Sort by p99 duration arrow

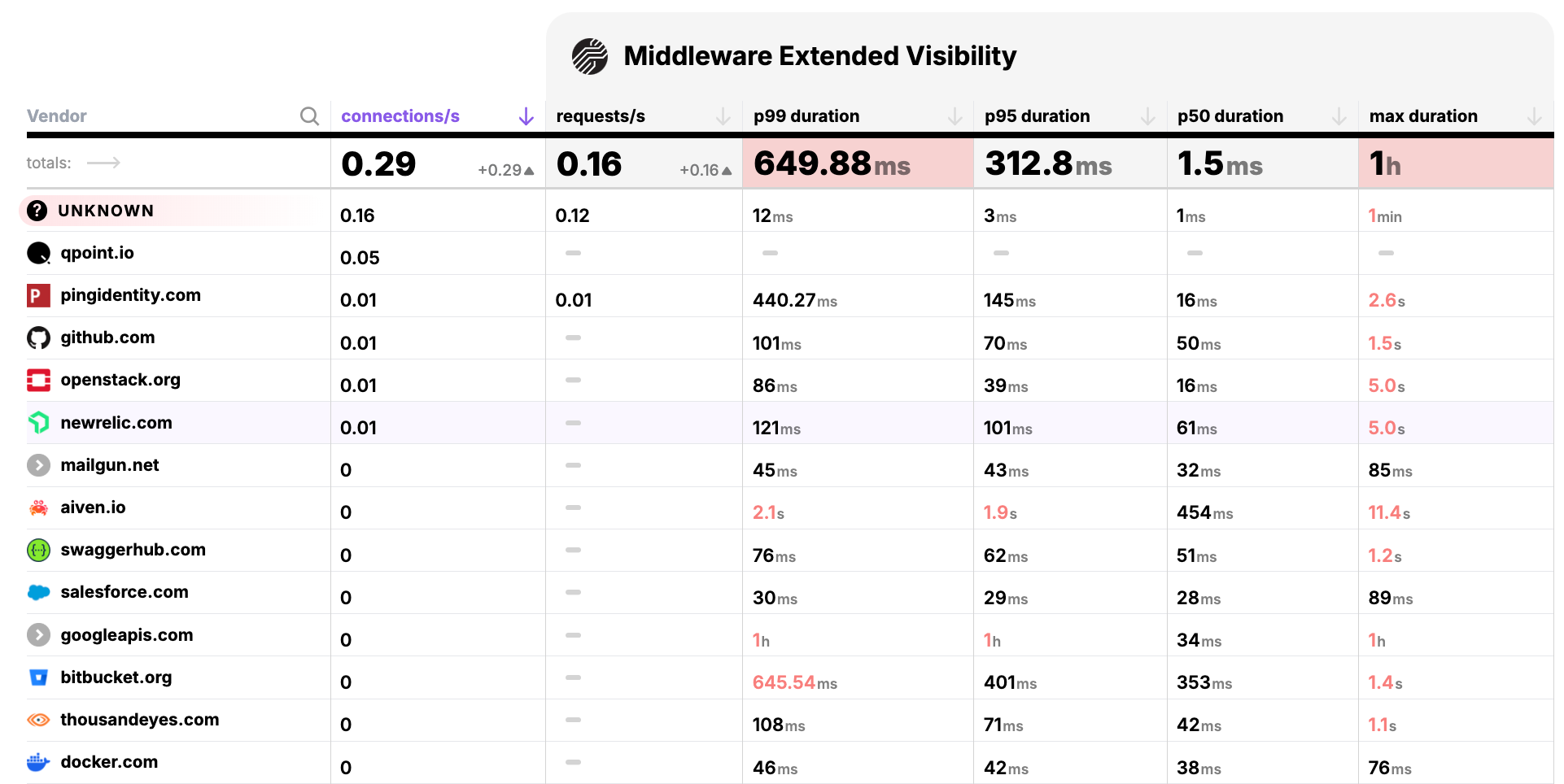point(955,116)
